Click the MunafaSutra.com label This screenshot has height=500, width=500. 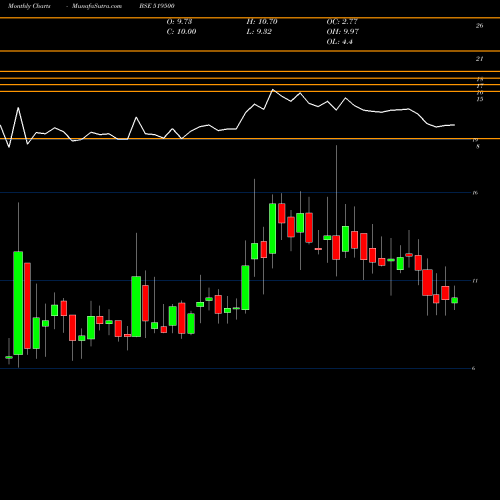click(97, 6)
